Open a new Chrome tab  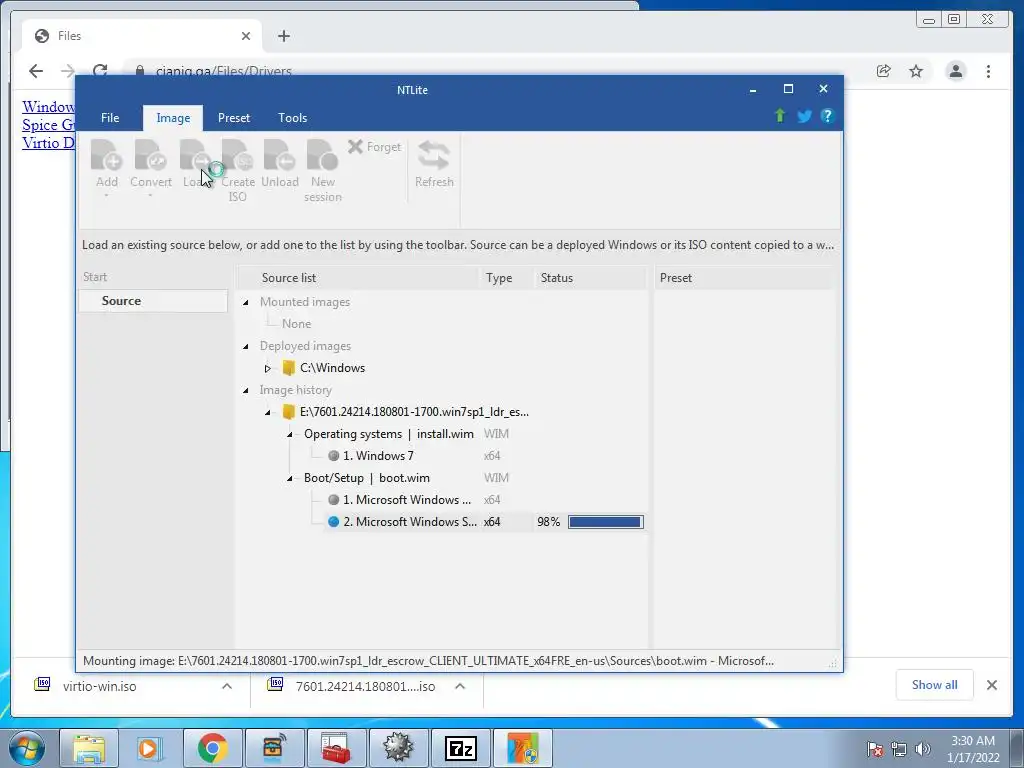pyautogui.click(x=283, y=36)
